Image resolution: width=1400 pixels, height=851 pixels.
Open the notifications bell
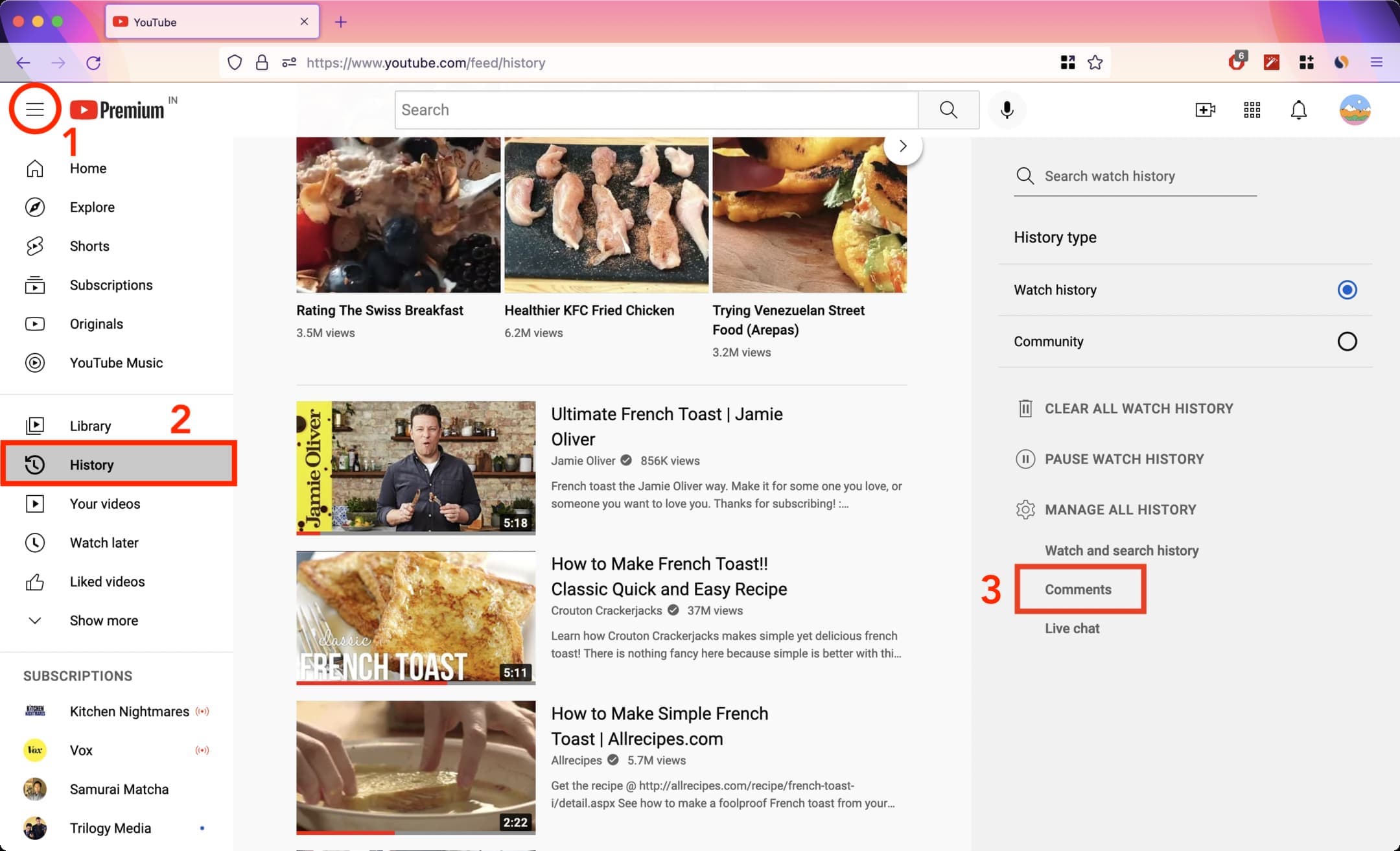click(x=1298, y=110)
